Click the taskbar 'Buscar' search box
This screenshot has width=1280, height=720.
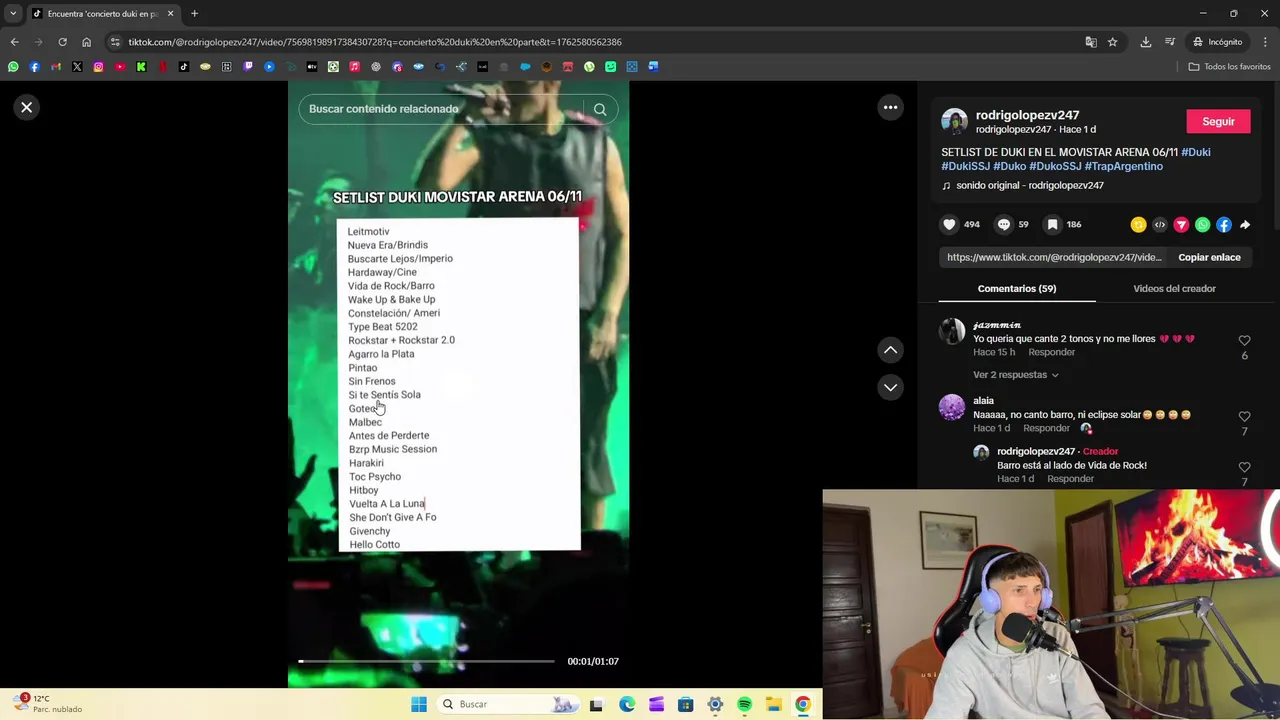[x=508, y=704]
